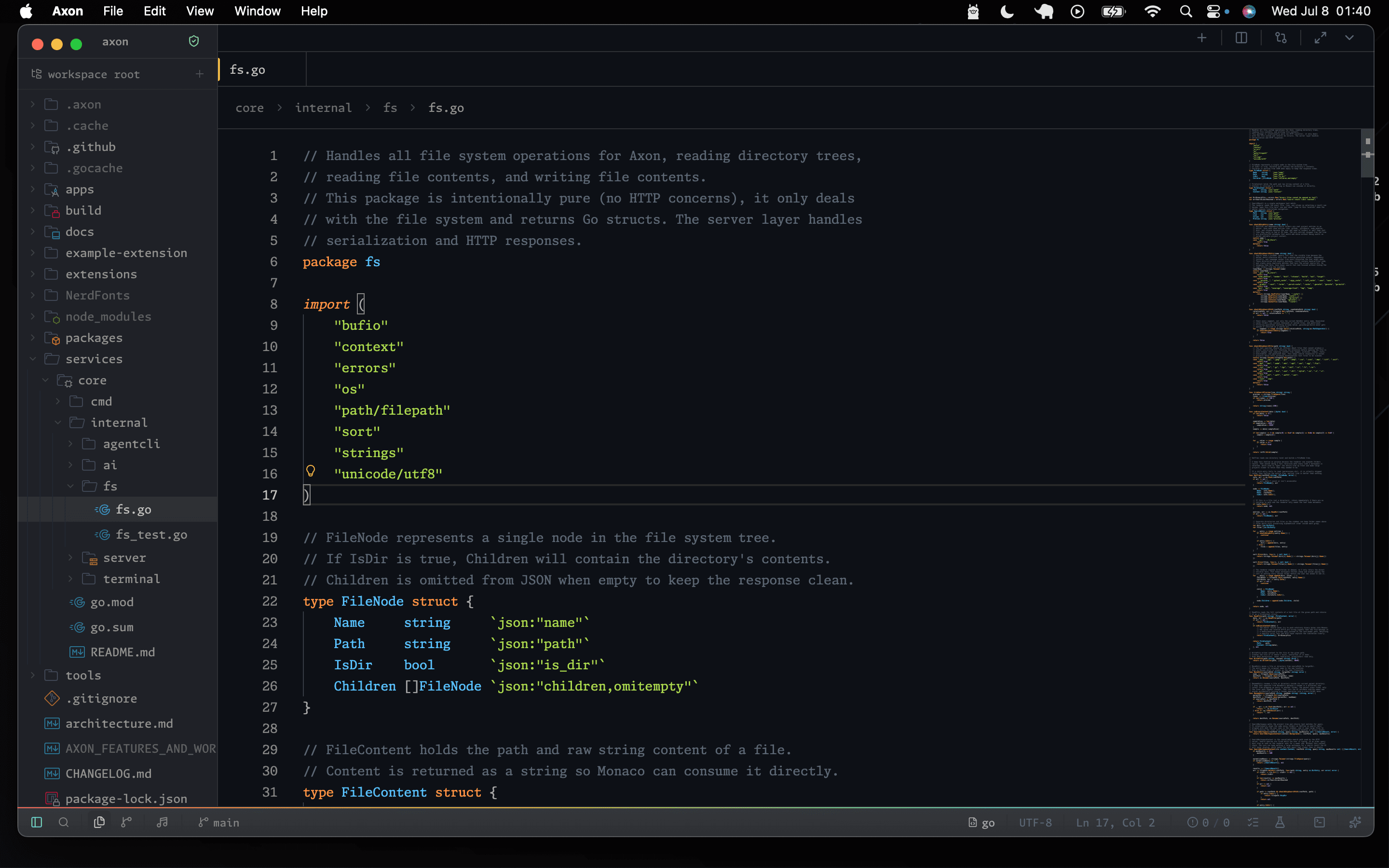Open the git compare icon in the top toolbar
Image resolution: width=1389 pixels, height=868 pixels.
(x=1280, y=38)
